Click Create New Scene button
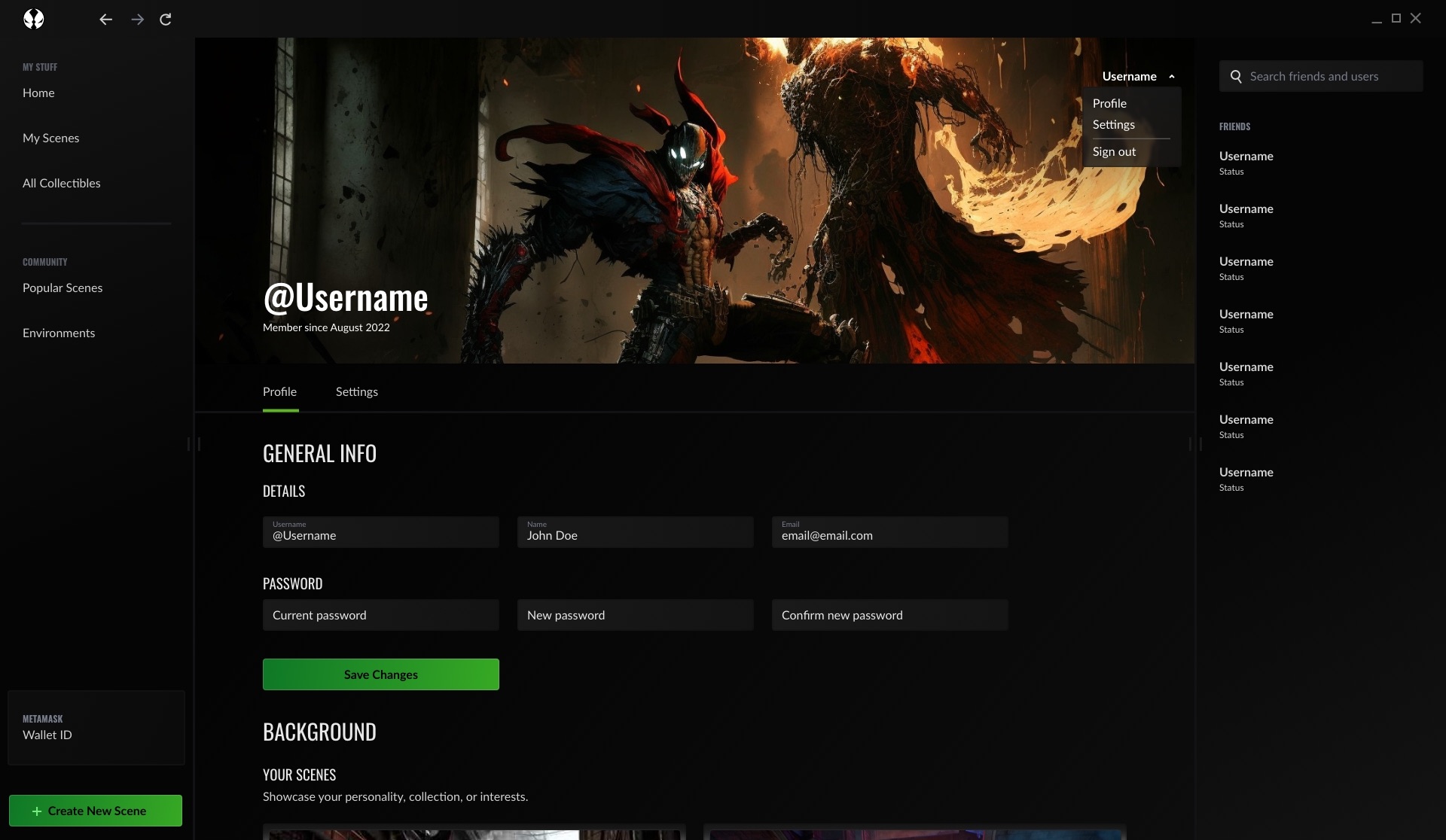This screenshot has height=840, width=1446. (96, 811)
